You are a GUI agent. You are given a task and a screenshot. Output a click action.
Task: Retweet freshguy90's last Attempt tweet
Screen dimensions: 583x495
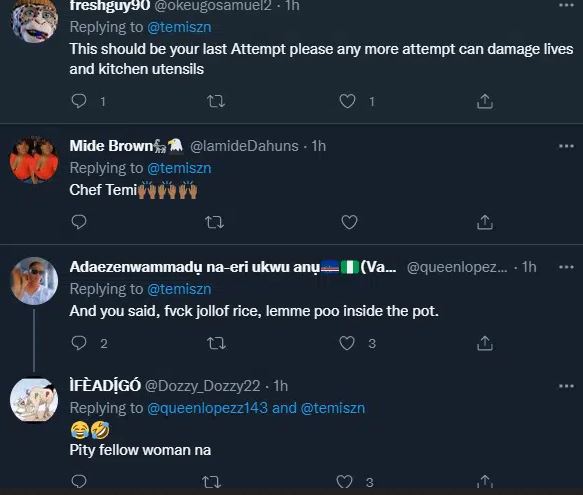click(216, 101)
